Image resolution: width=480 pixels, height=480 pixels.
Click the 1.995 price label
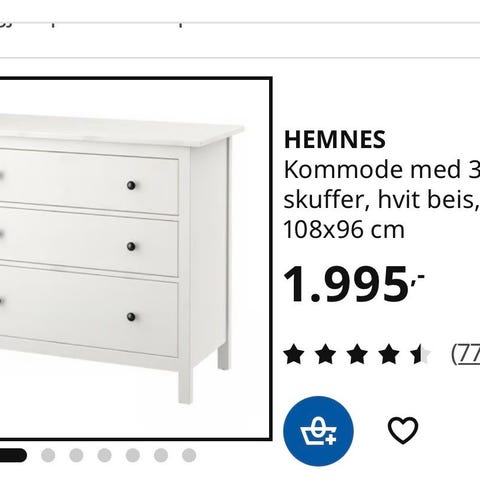click(354, 284)
